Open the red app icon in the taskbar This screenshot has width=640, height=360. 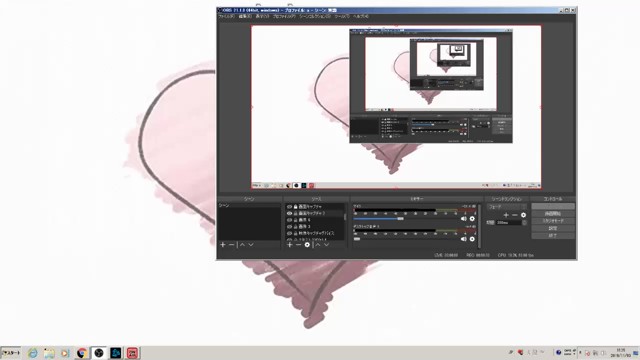pos(132,353)
